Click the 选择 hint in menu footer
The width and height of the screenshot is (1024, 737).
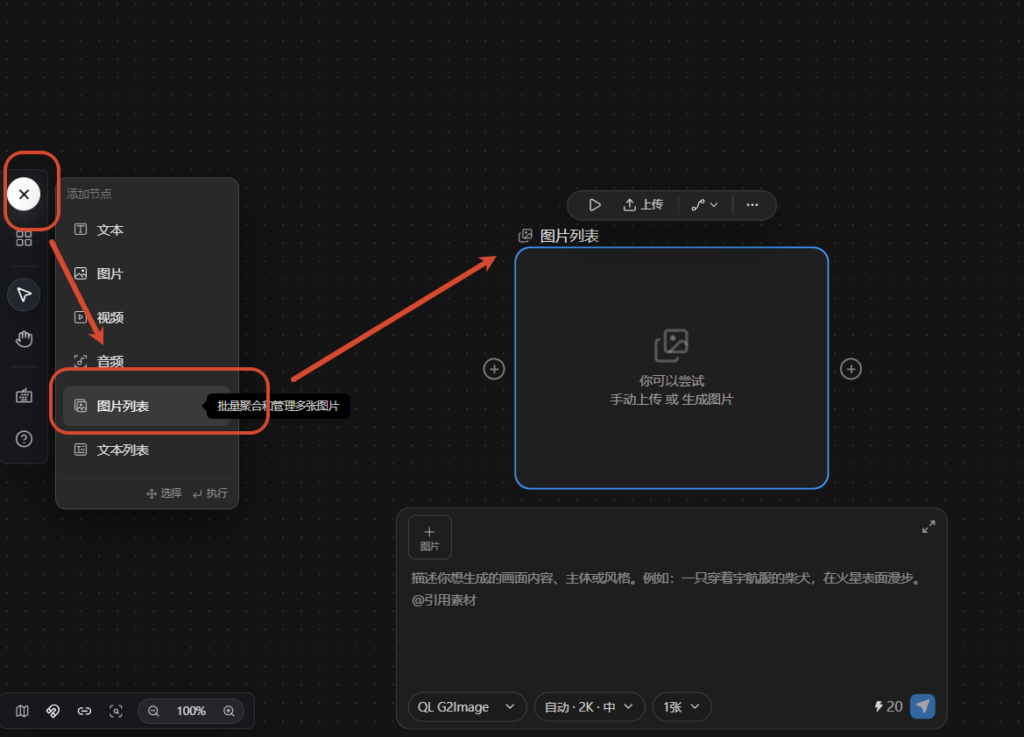pos(164,493)
